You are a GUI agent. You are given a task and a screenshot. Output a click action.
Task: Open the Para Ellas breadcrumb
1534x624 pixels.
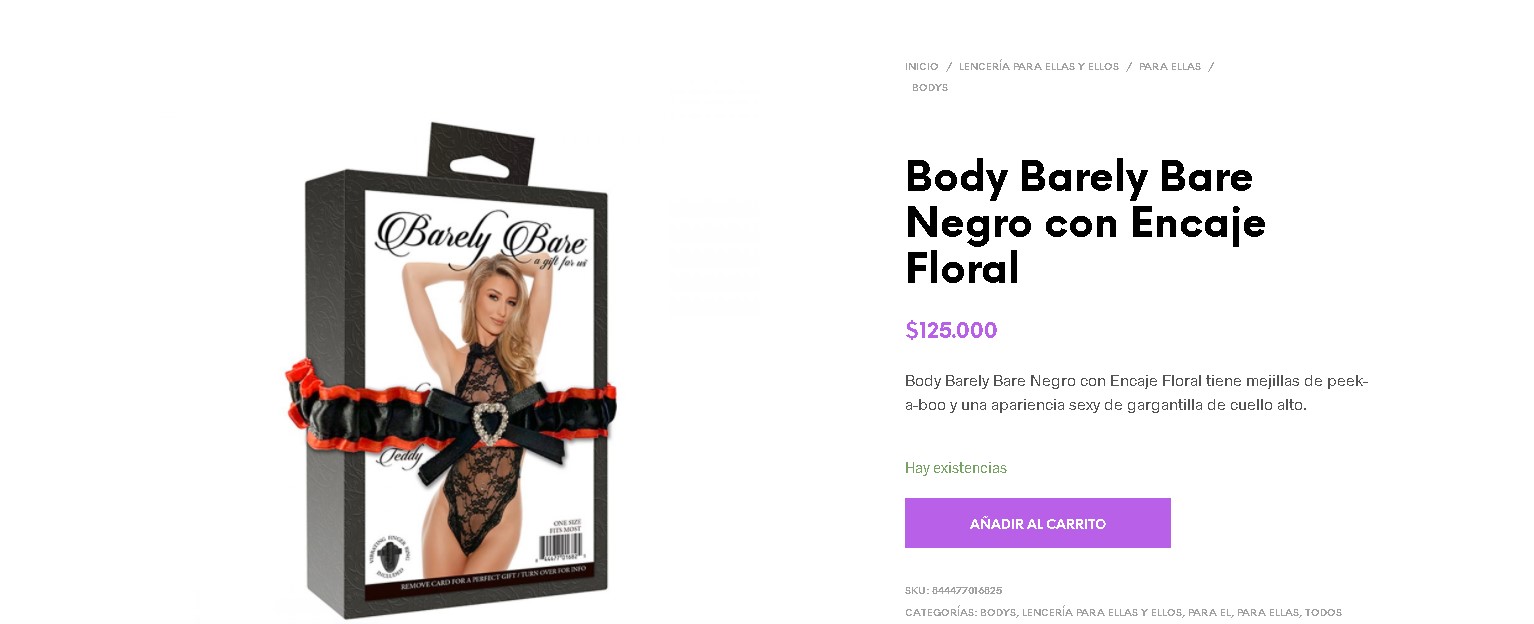coord(1170,67)
